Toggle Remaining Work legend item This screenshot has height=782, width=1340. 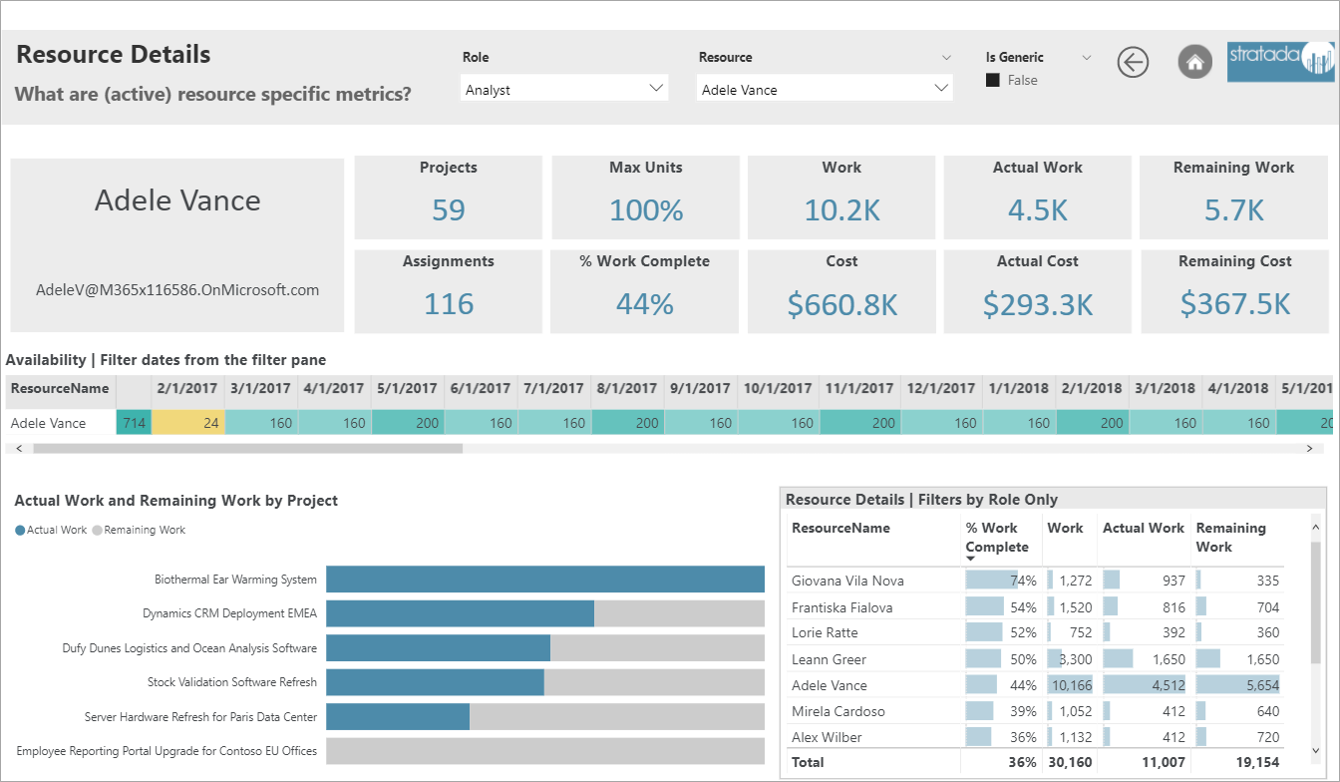138,530
